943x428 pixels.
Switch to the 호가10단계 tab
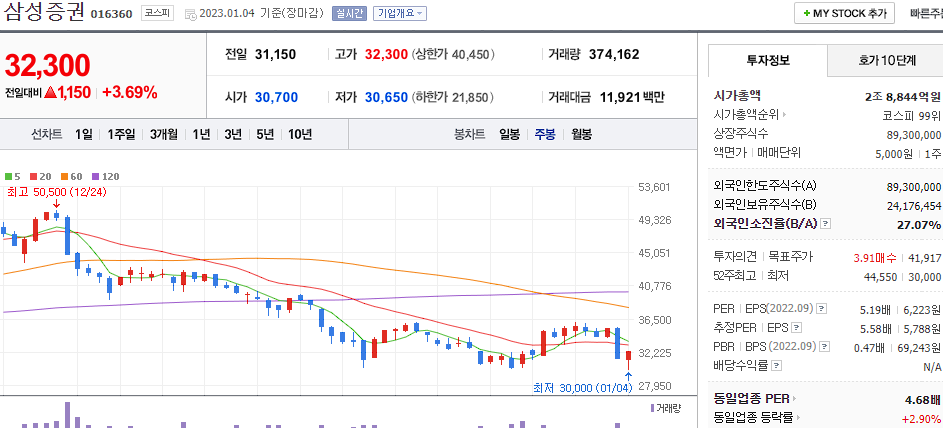click(x=887, y=60)
